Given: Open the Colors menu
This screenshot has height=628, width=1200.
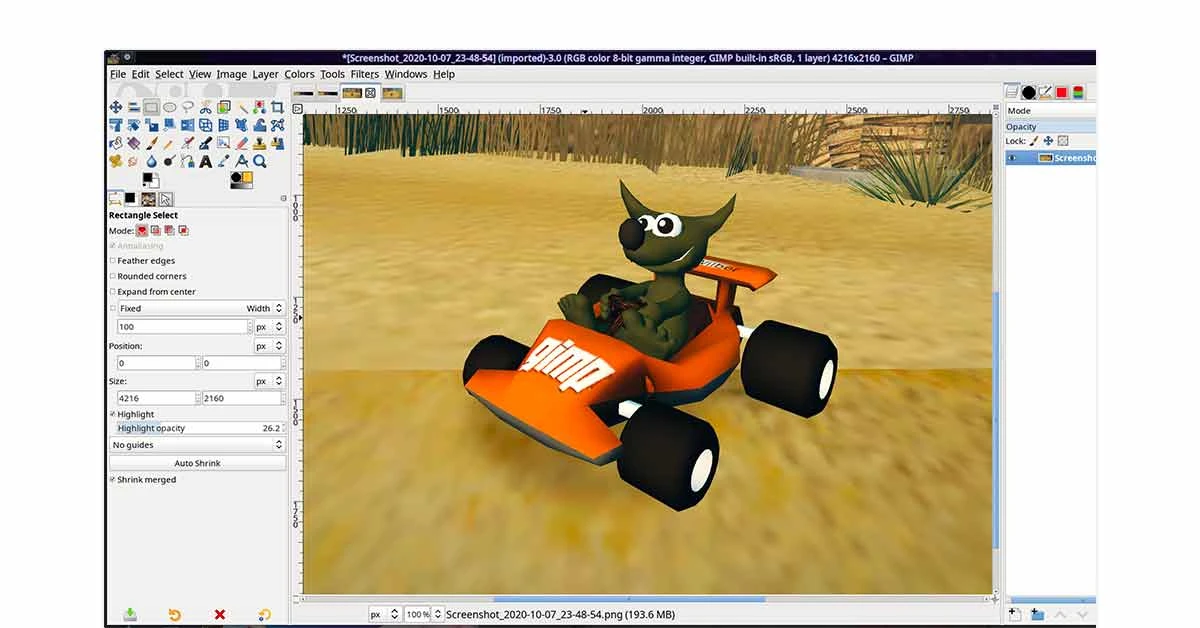Looking at the screenshot, I should 298,74.
